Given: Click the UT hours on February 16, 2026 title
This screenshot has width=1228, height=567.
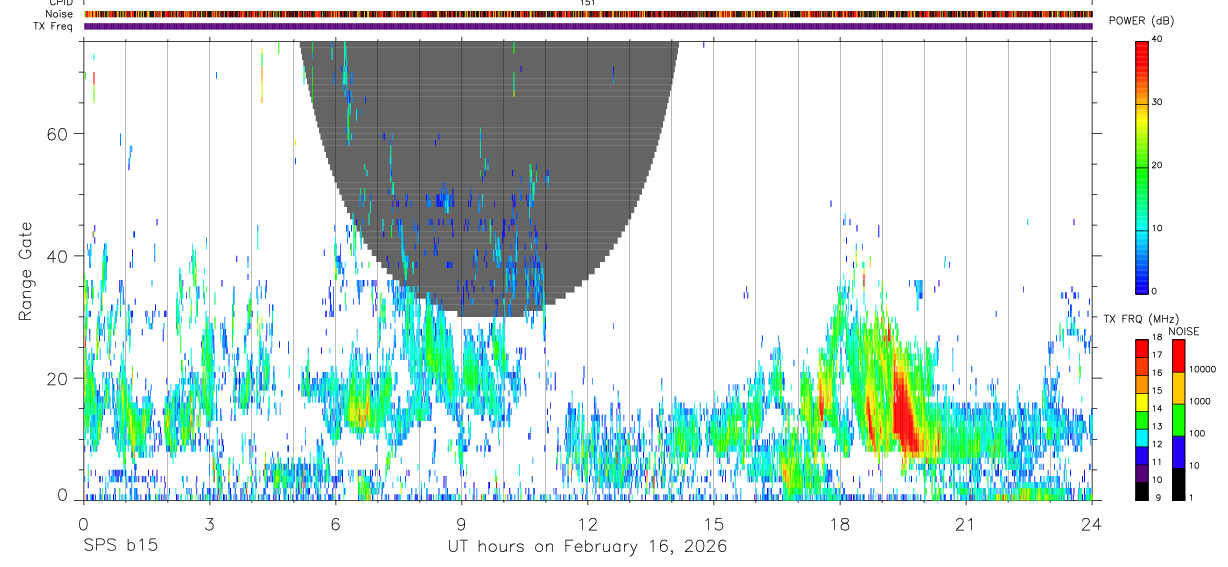Looking at the screenshot, I should coord(587,547).
